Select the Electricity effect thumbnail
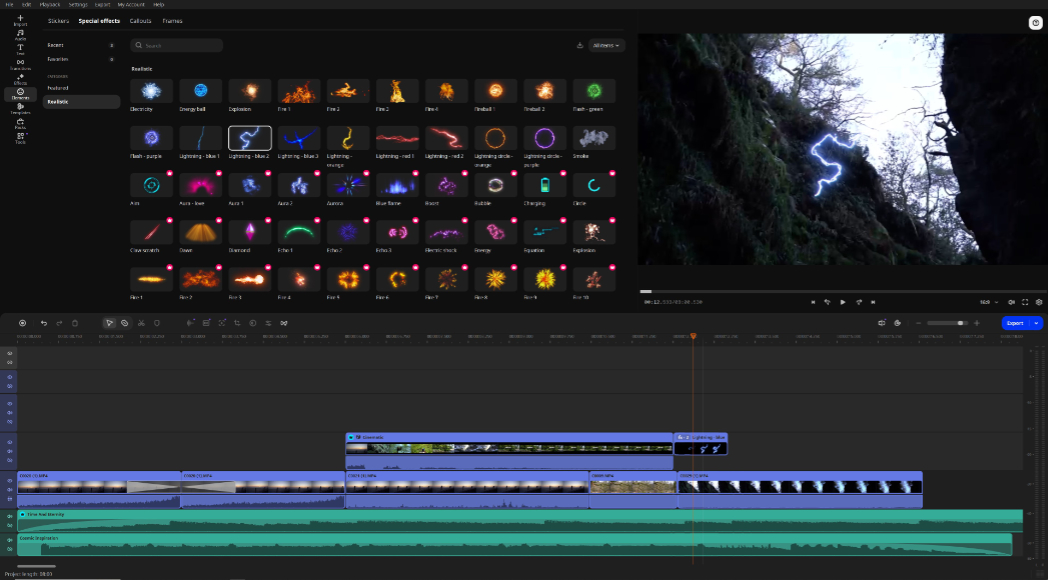 [152, 91]
